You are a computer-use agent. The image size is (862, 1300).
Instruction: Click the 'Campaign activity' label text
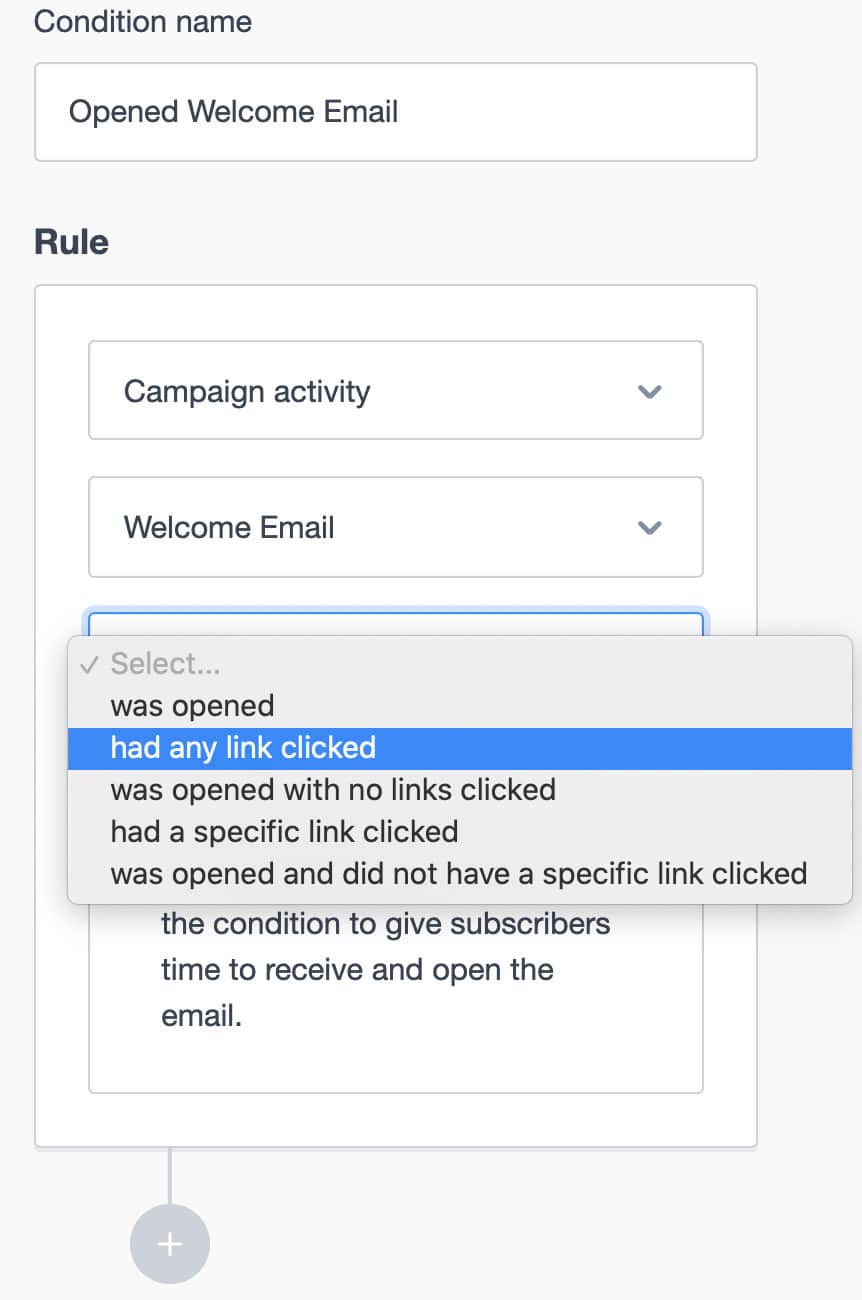coord(247,391)
